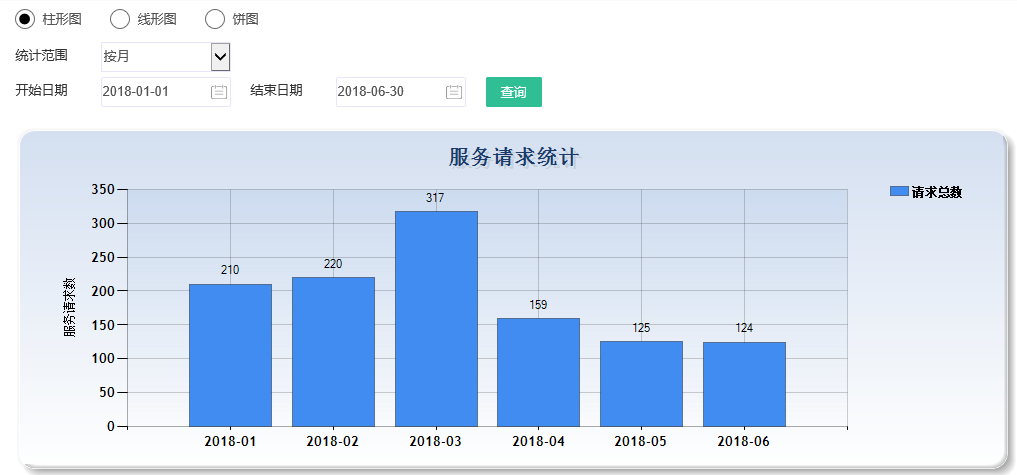Click the chart title 服务请求统计

(513, 157)
